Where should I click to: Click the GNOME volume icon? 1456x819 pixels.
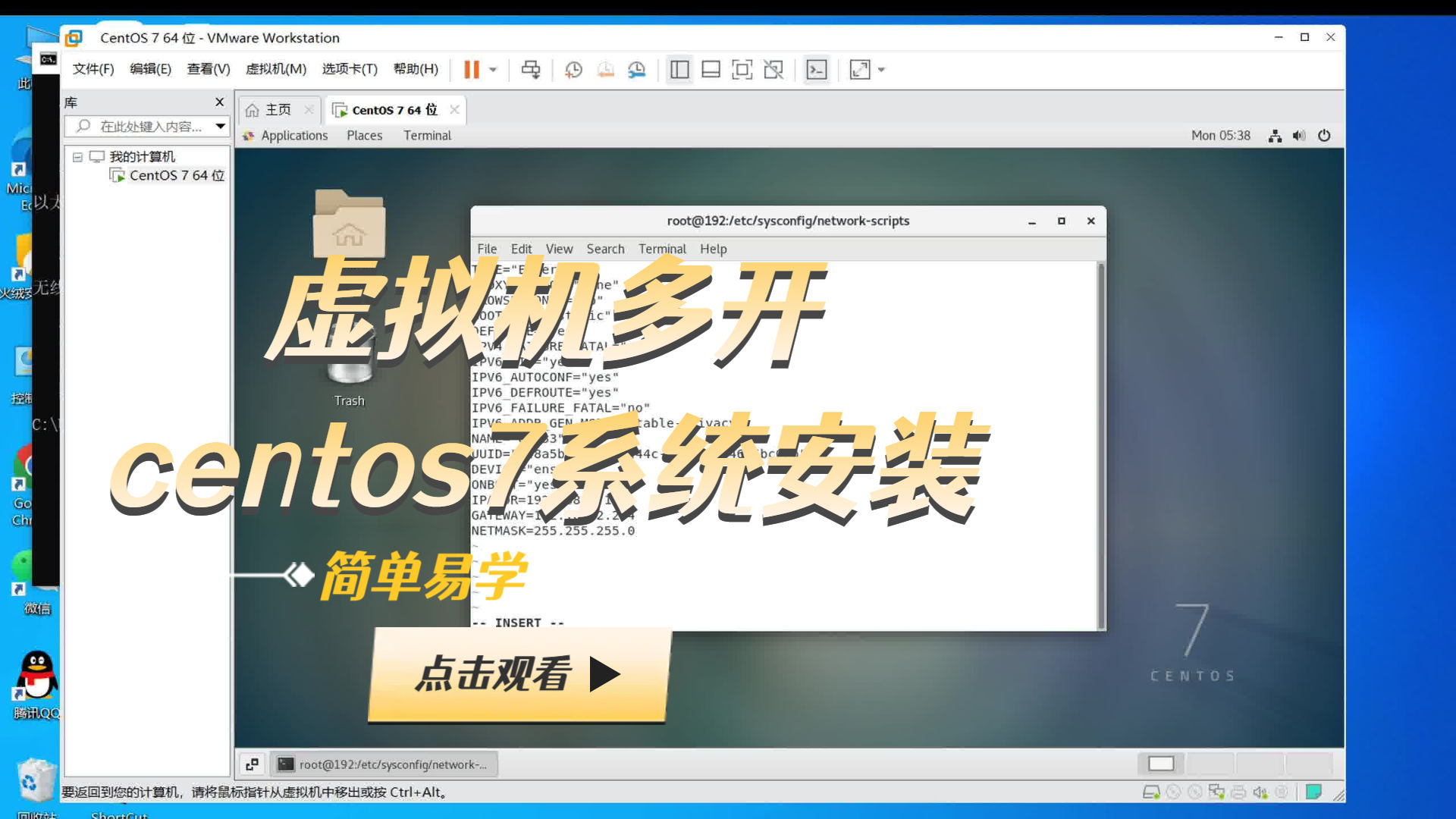1299,136
